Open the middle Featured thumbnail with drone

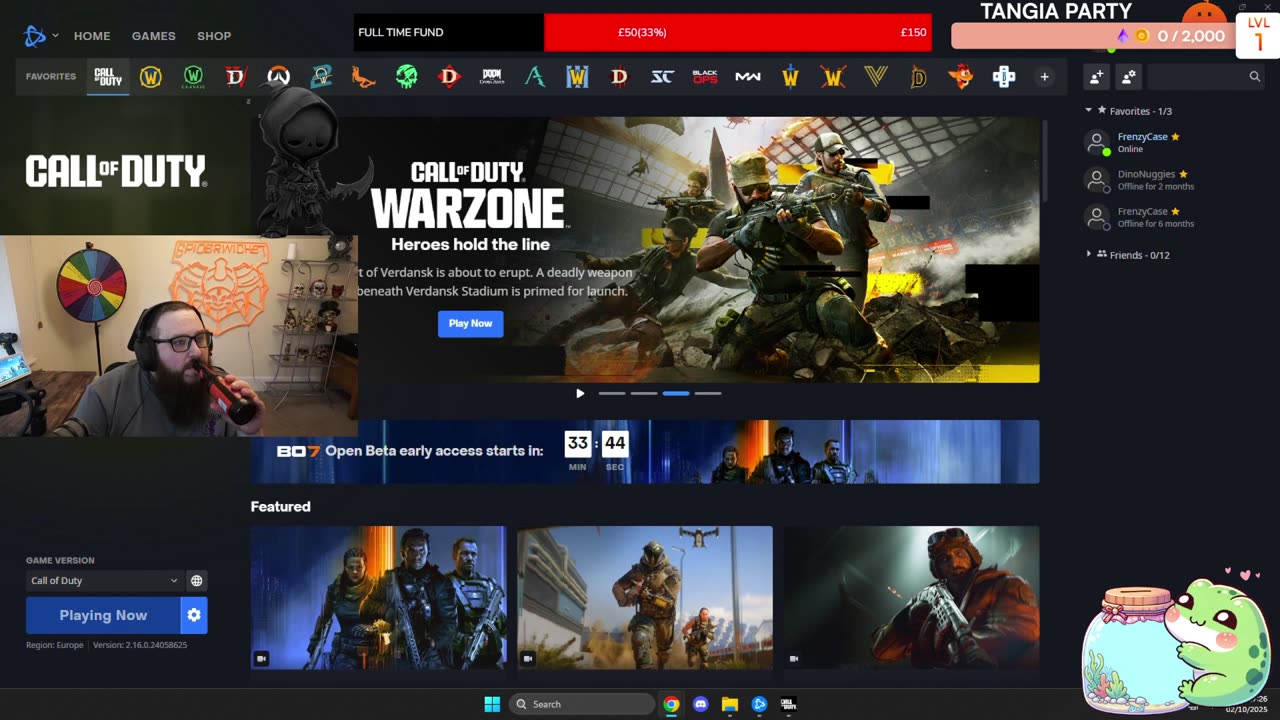tap(645, 598)
